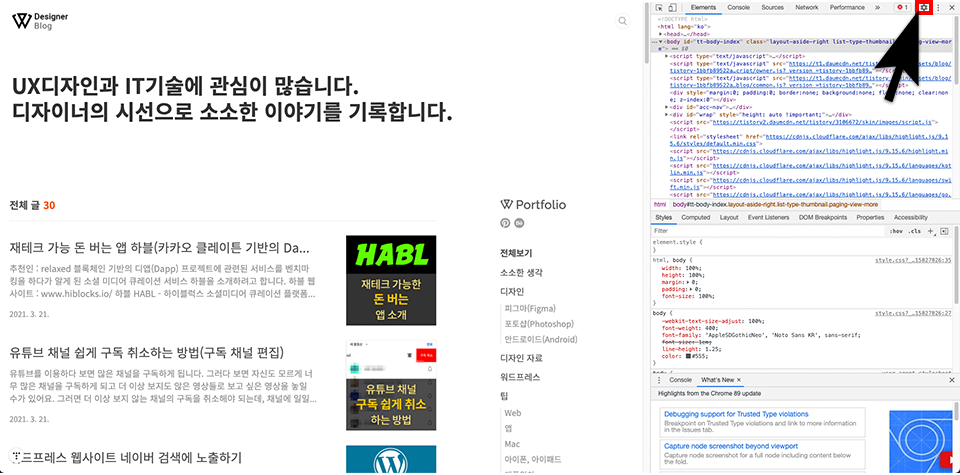Switch to the Performance tab

tap(847, 7)
